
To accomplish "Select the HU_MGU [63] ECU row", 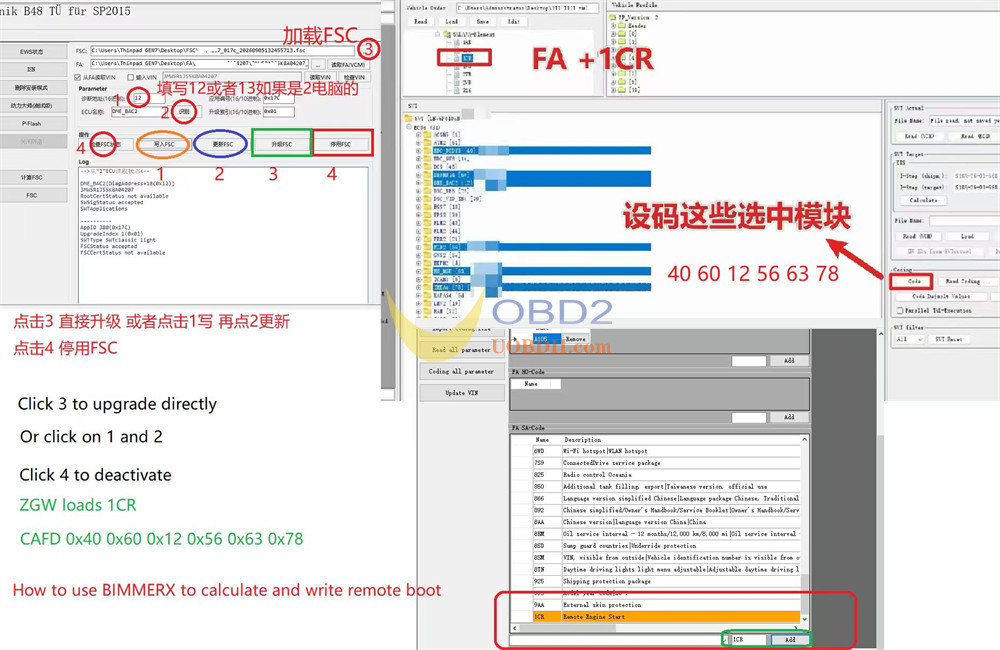I will click(x=541, y=271).
